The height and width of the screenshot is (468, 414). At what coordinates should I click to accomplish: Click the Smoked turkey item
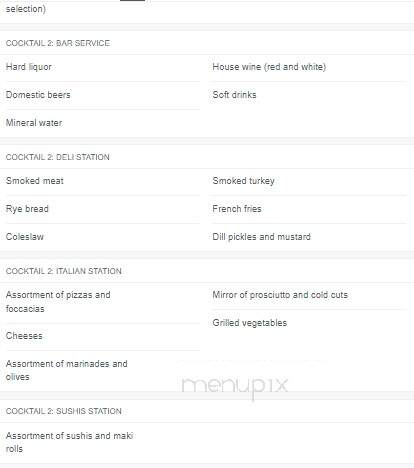pos(244,181)
